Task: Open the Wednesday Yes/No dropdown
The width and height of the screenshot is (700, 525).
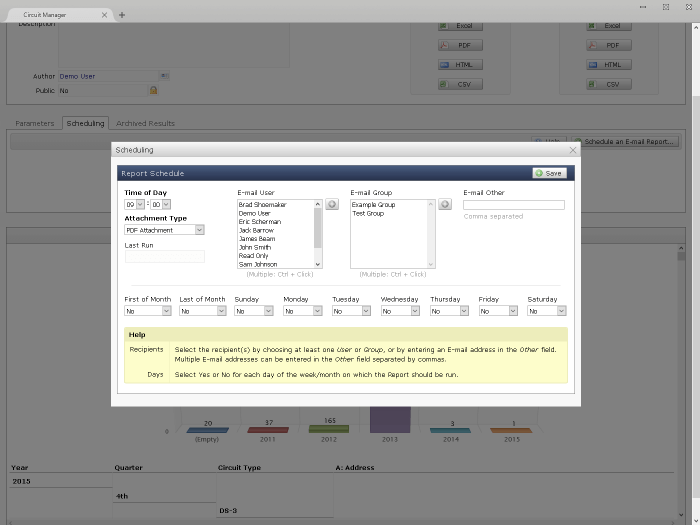Action: [399, 311]
